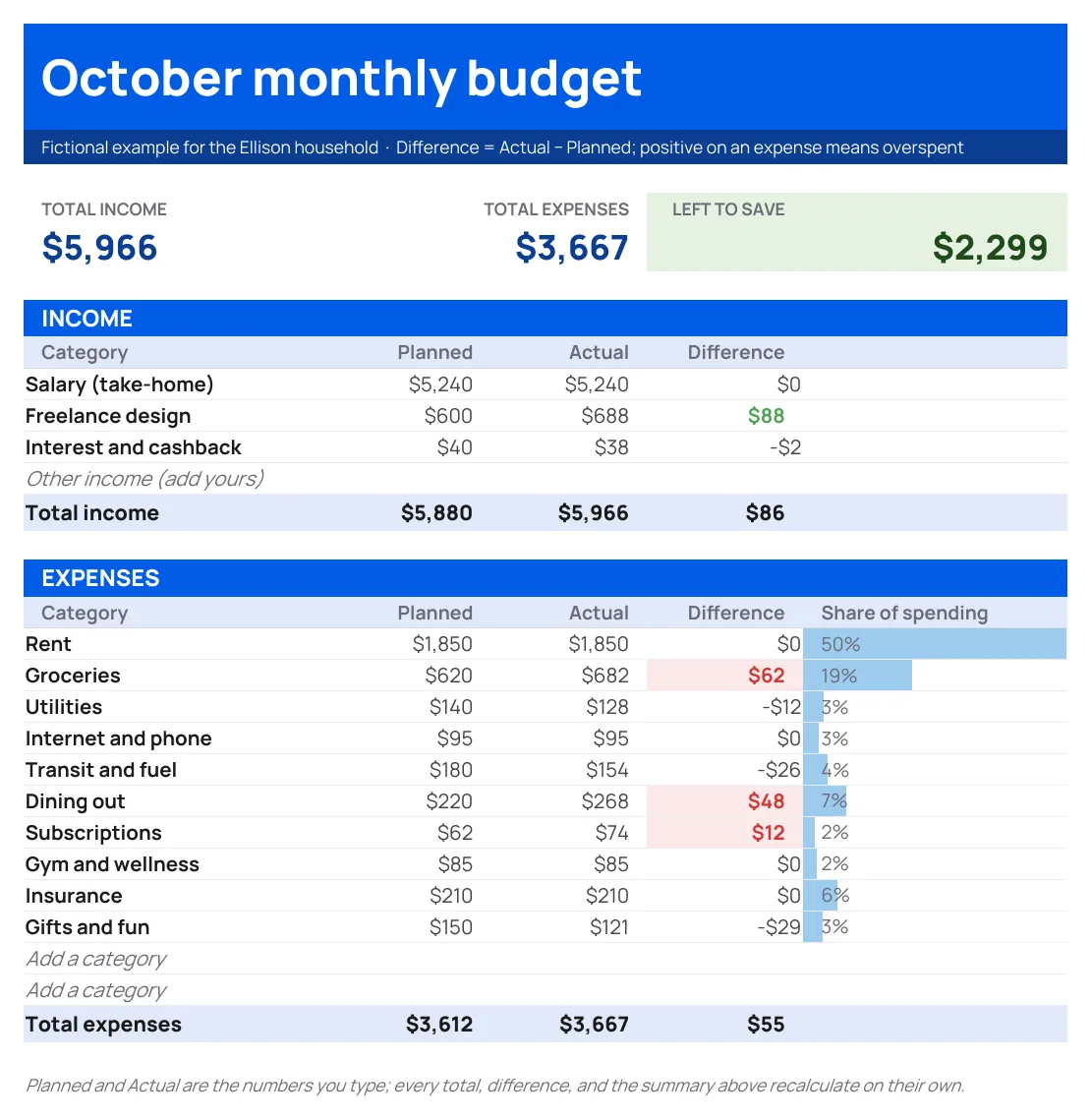Click the Ellison household subtitle line

pyautogui.click(x=502, y=147)
